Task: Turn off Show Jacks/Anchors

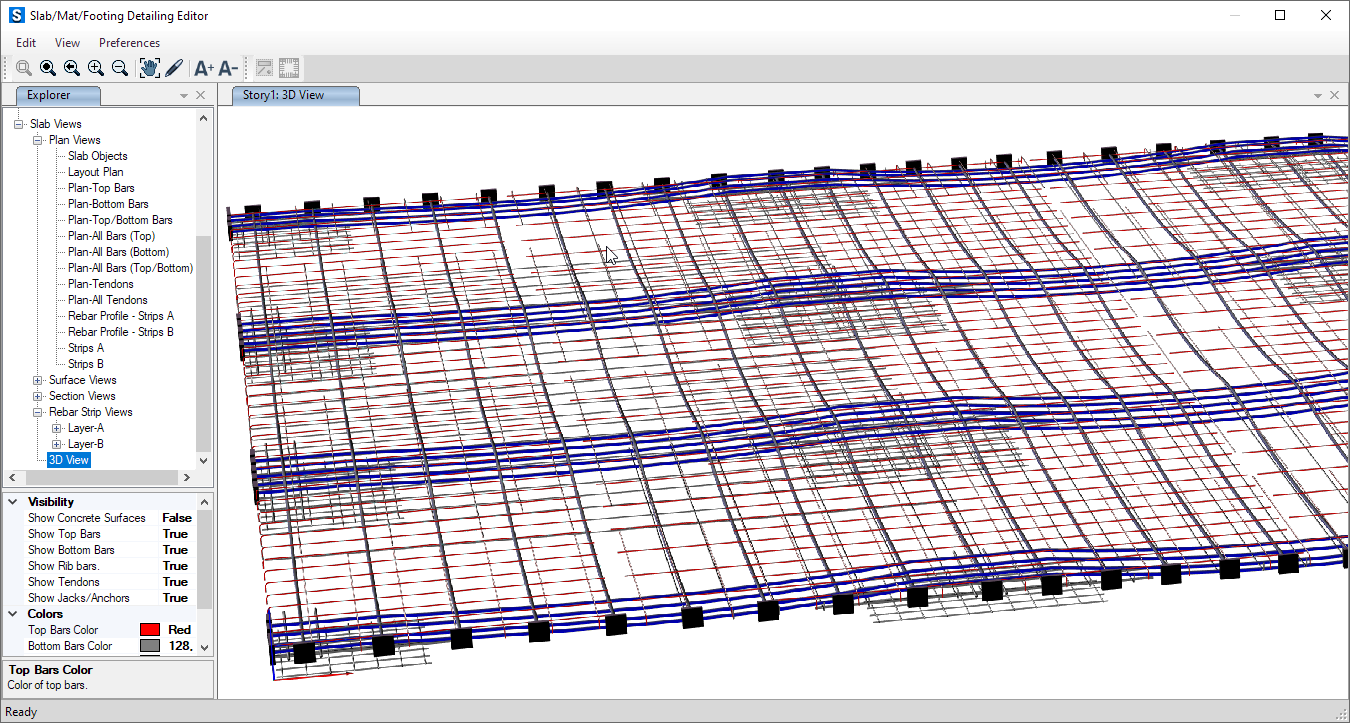Action: 176,597
